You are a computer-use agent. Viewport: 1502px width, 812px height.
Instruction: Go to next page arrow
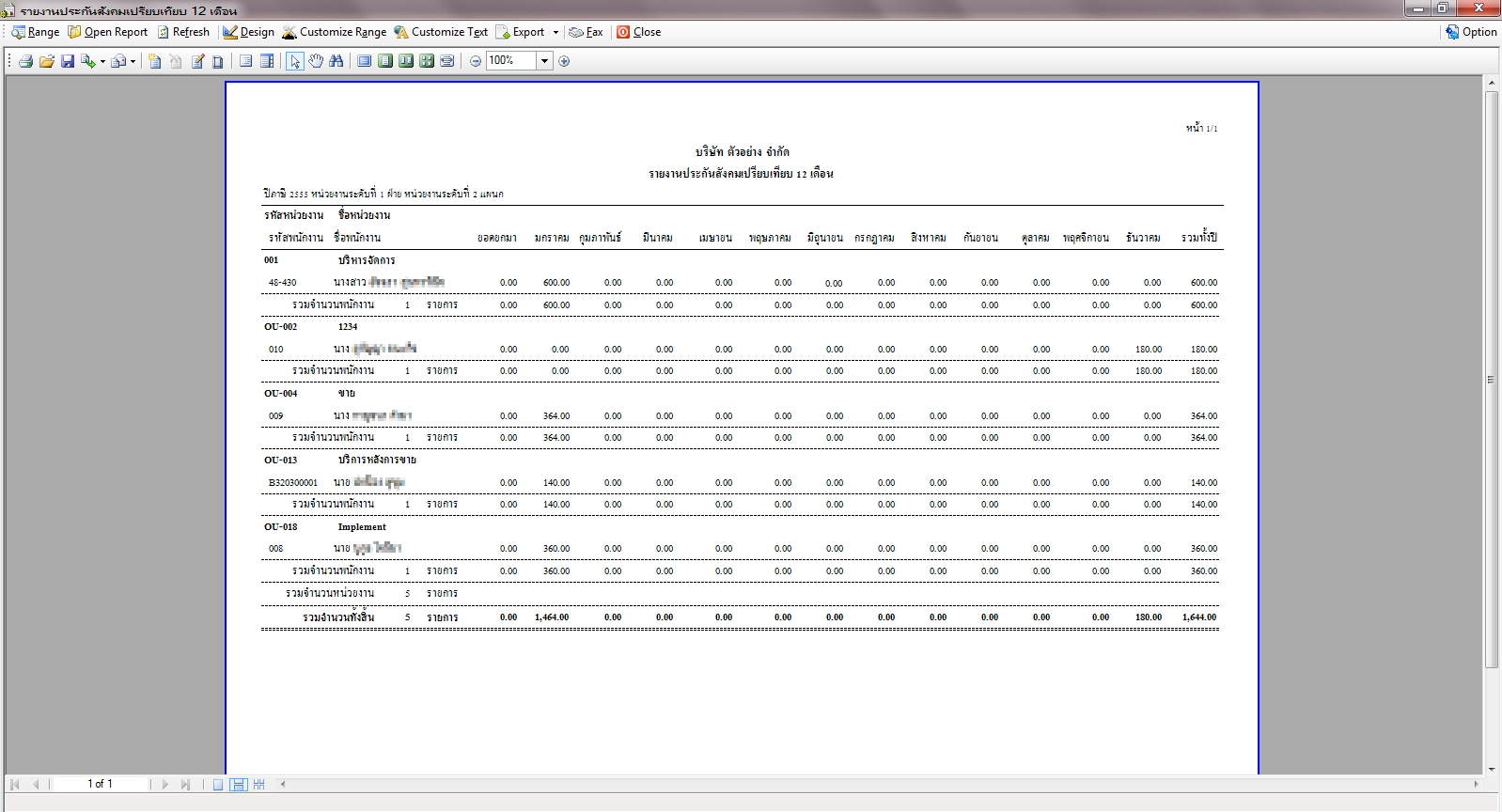click(x=164, y=784)
